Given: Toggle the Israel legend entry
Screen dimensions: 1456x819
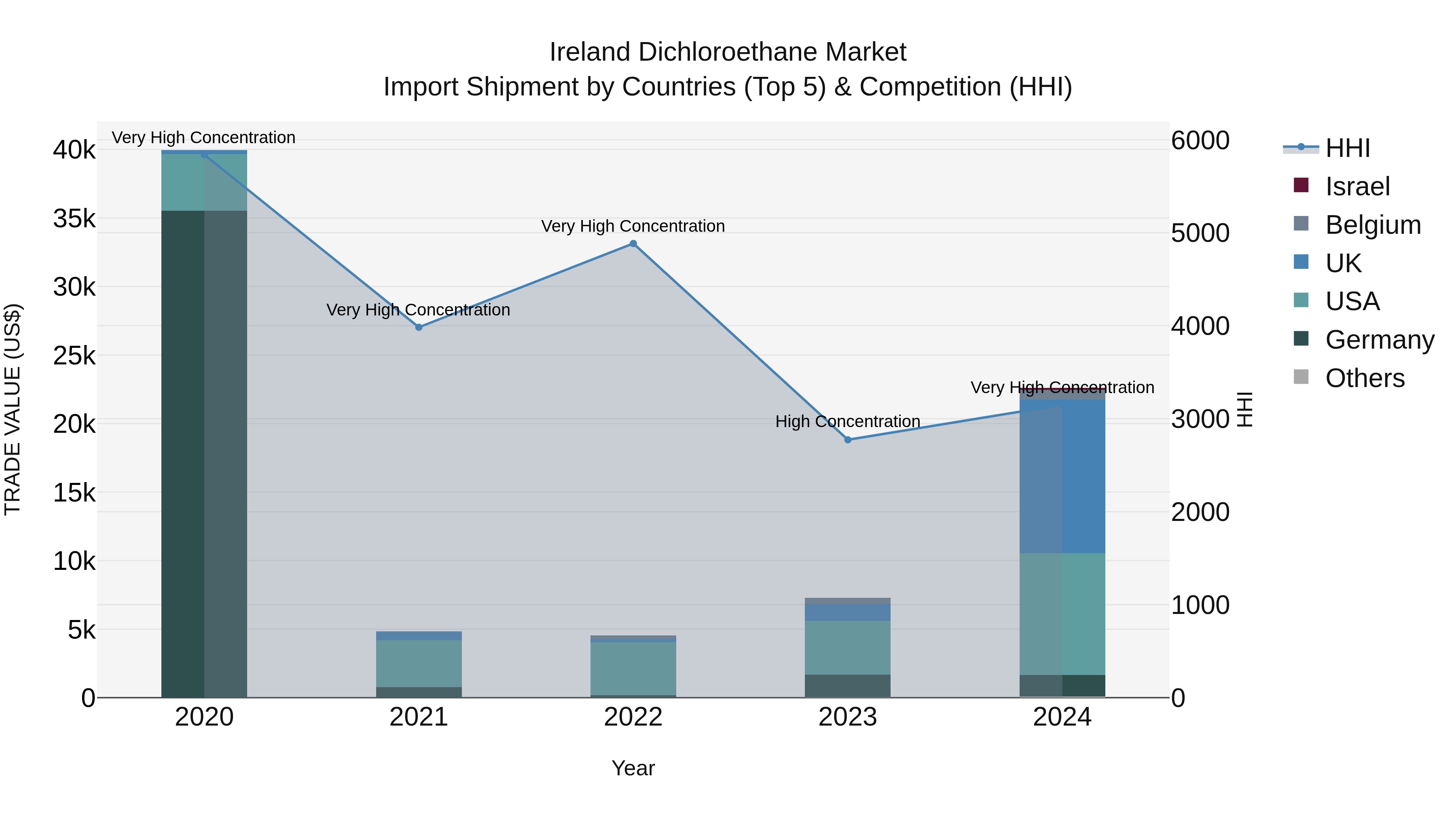Looking at the screenshot, I should click(1342, 186).
